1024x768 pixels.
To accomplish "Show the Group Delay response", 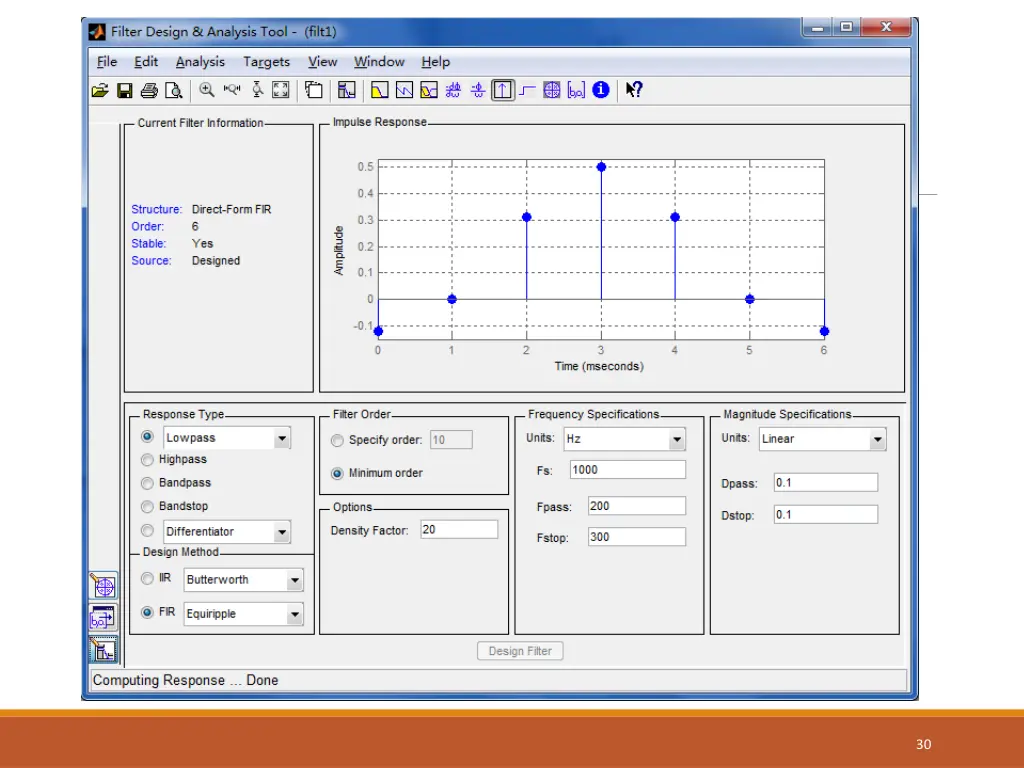I will pos(453,90).
